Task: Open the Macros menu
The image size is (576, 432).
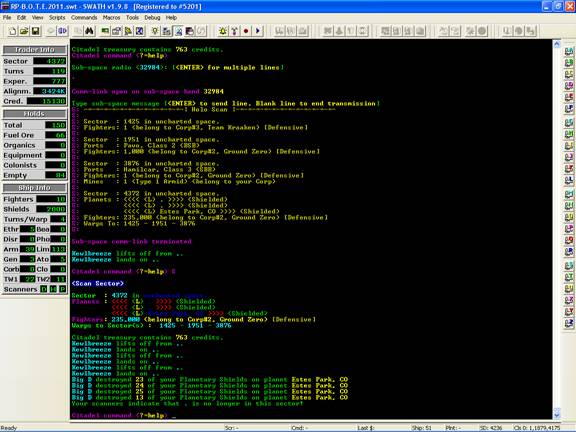Action: (x=111, y=17)
